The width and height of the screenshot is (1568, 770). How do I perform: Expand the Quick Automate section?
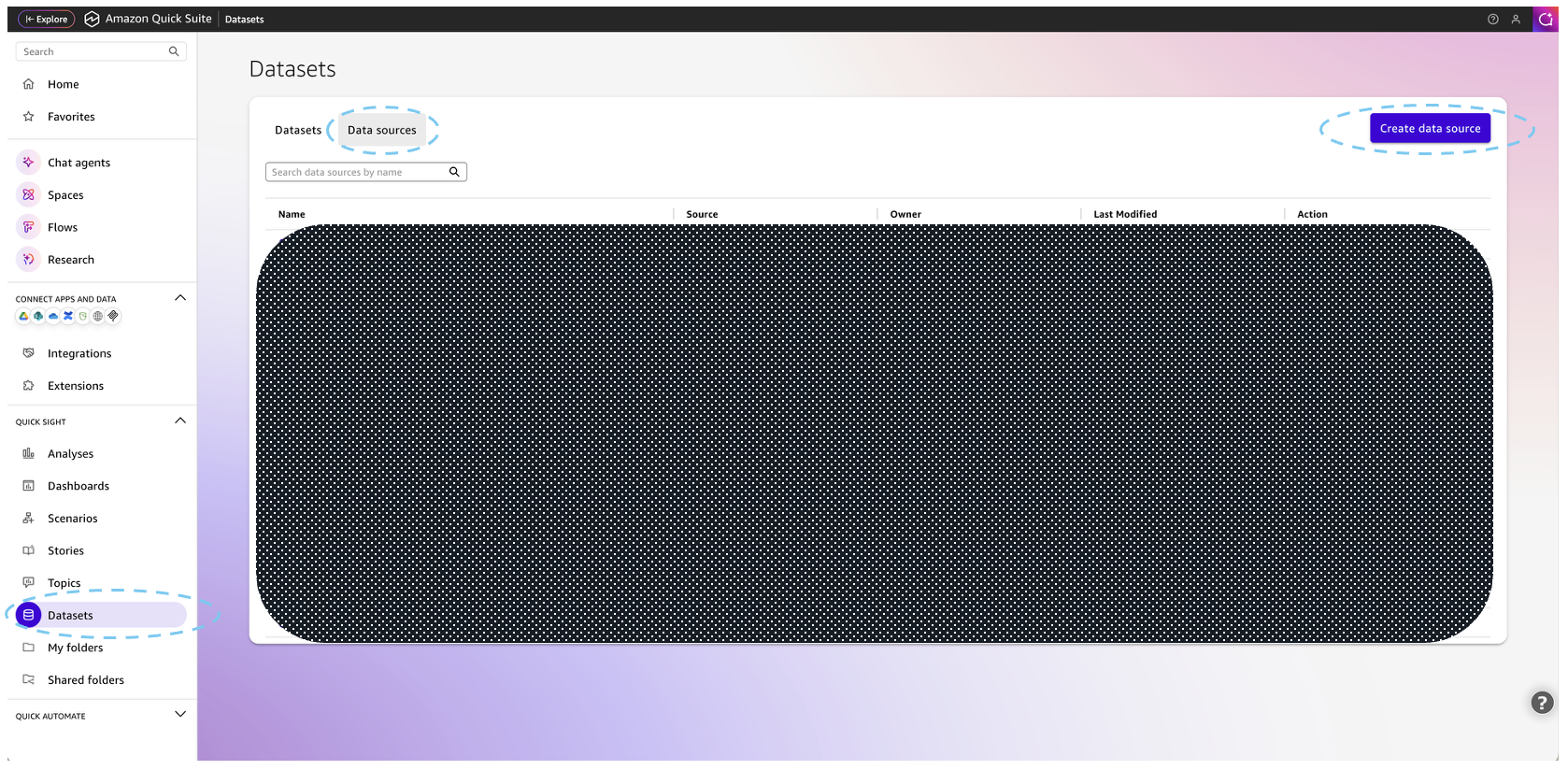(x=180, y=715)
